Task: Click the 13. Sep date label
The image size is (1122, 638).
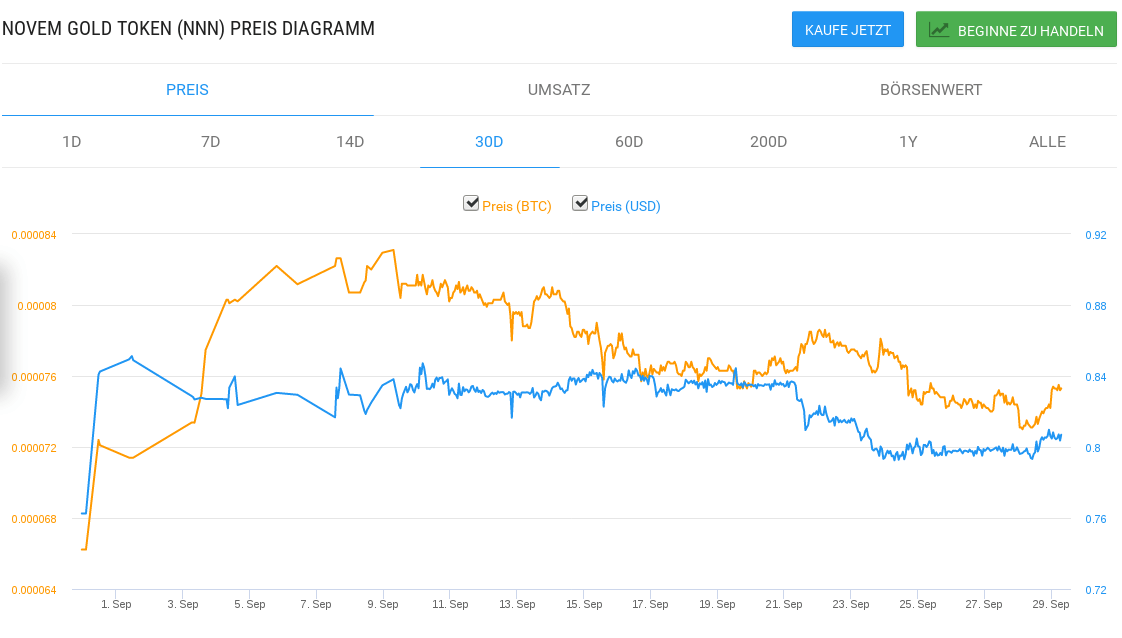Action: point(517,604)
